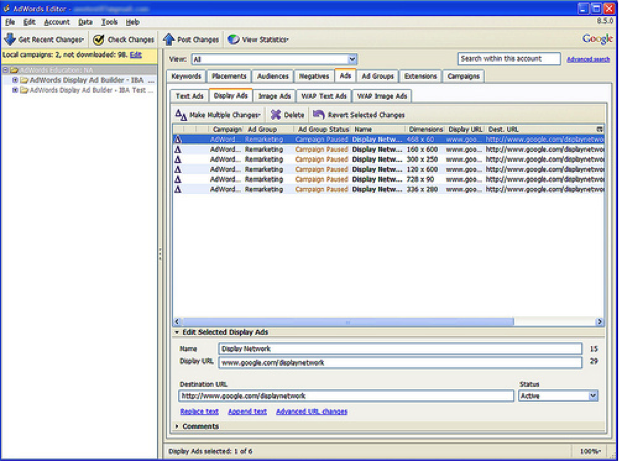
Task: Click the Display URL input field
Action: (400, 362)
